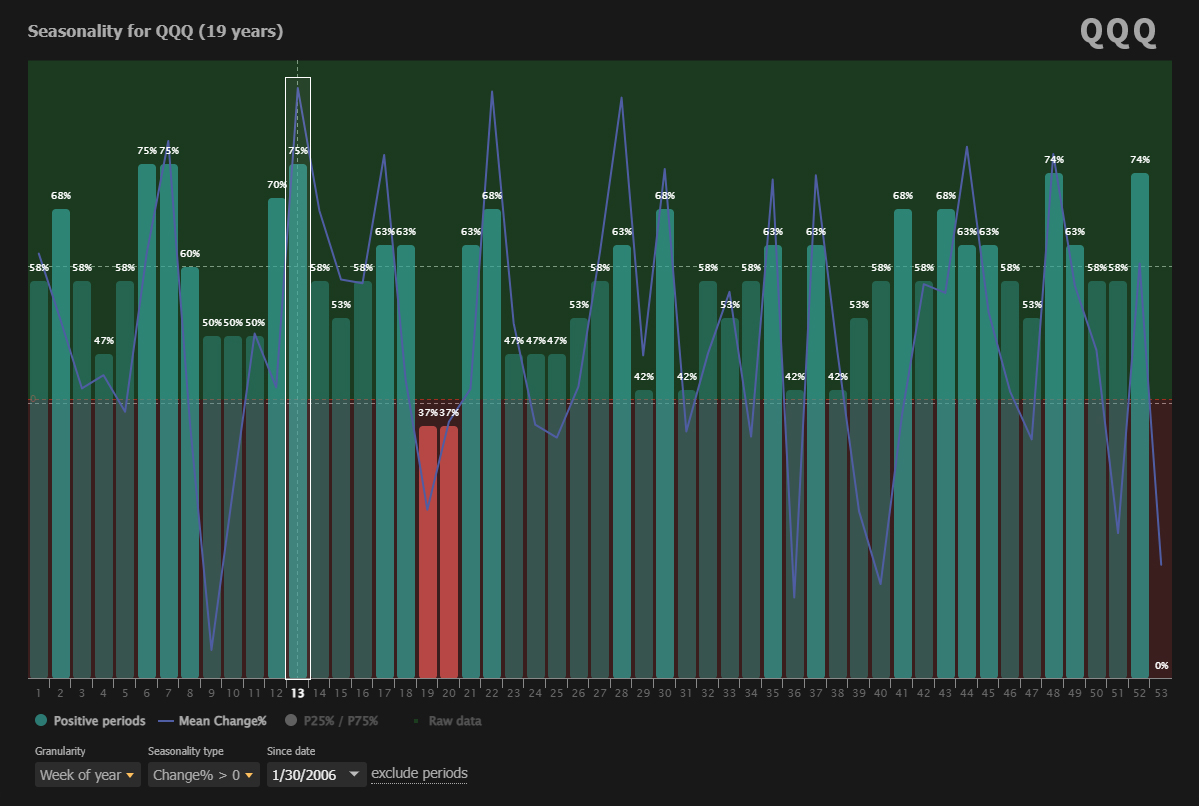This screenshot has width=1199, height=806.
Task: Click the red week 20 bar
Action: pos(449,551)
